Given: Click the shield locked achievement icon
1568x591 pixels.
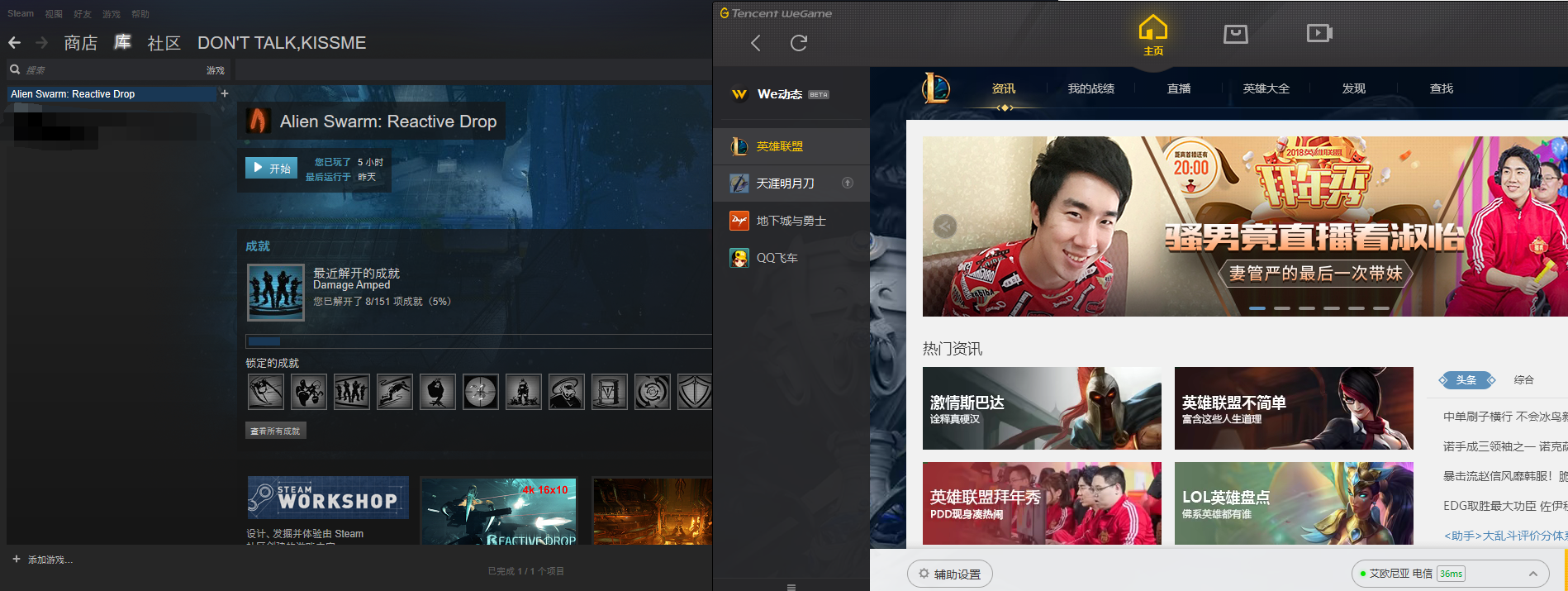Looking at the screenshot, I should click(695, 392).
